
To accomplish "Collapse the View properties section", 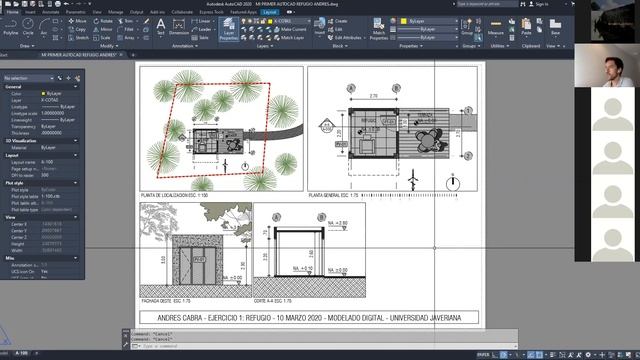I will (x=76, y=218).
